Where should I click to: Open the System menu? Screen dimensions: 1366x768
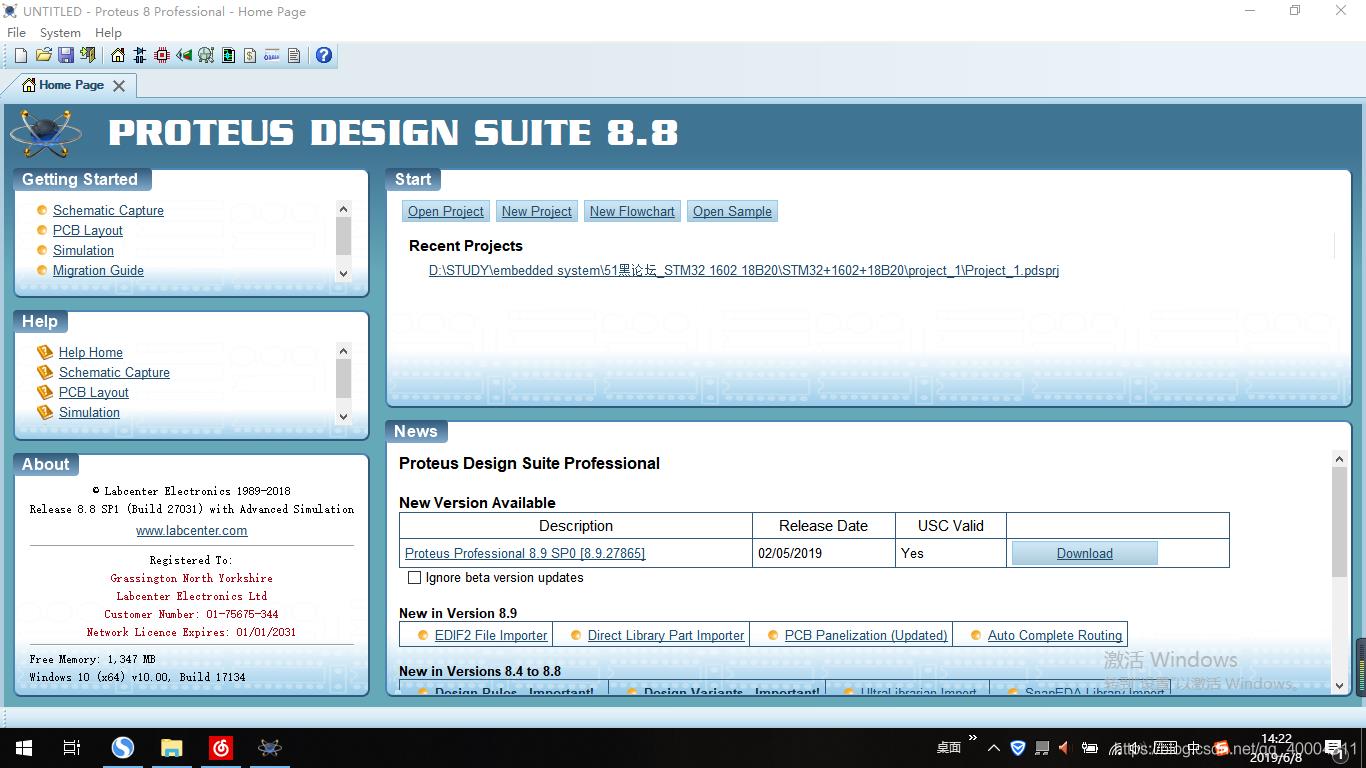(60, 32)
